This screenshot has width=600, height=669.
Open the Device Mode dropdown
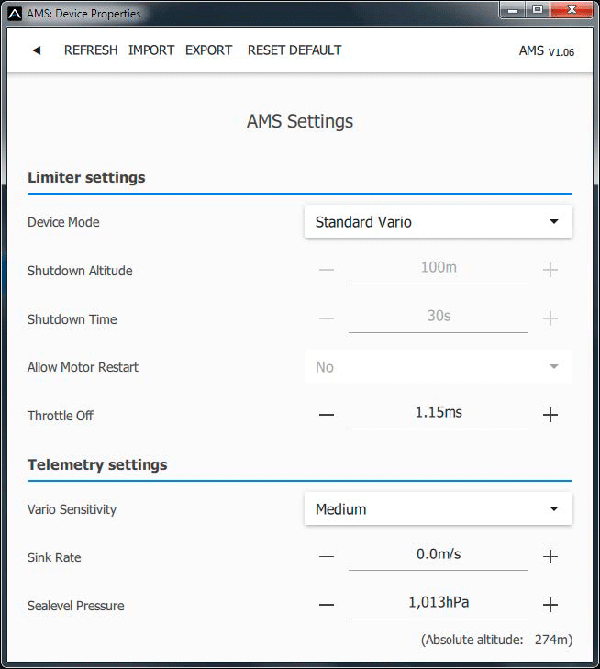(437, 222)
